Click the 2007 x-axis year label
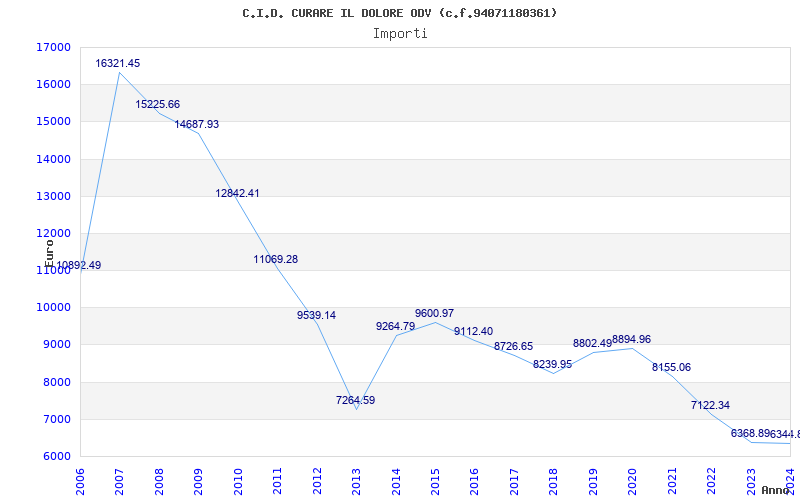Screen dimensions: 800x500 click(119, 481)
